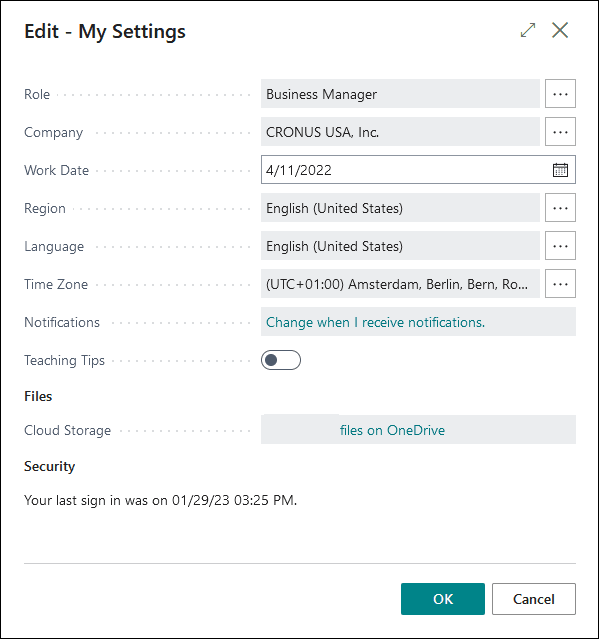Viewport: 599px width, 639px height.
Task: Toggle the Teaching Tips switch
Action: 281,360
